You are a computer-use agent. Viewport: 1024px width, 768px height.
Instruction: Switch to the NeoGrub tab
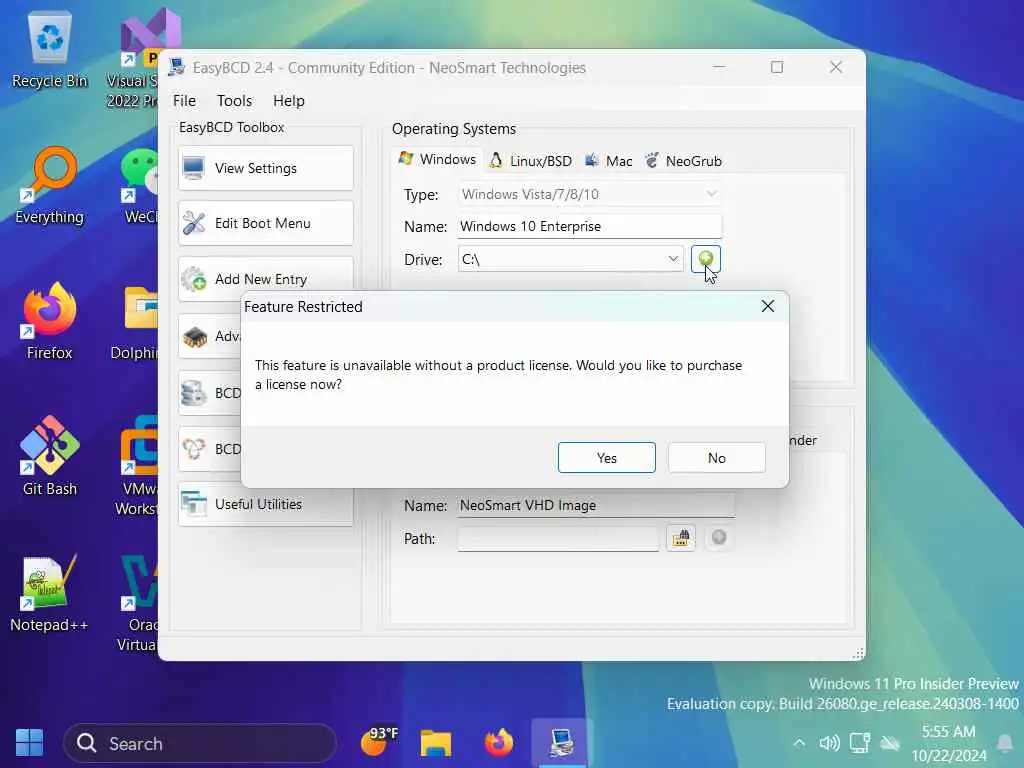pos(684,161)
